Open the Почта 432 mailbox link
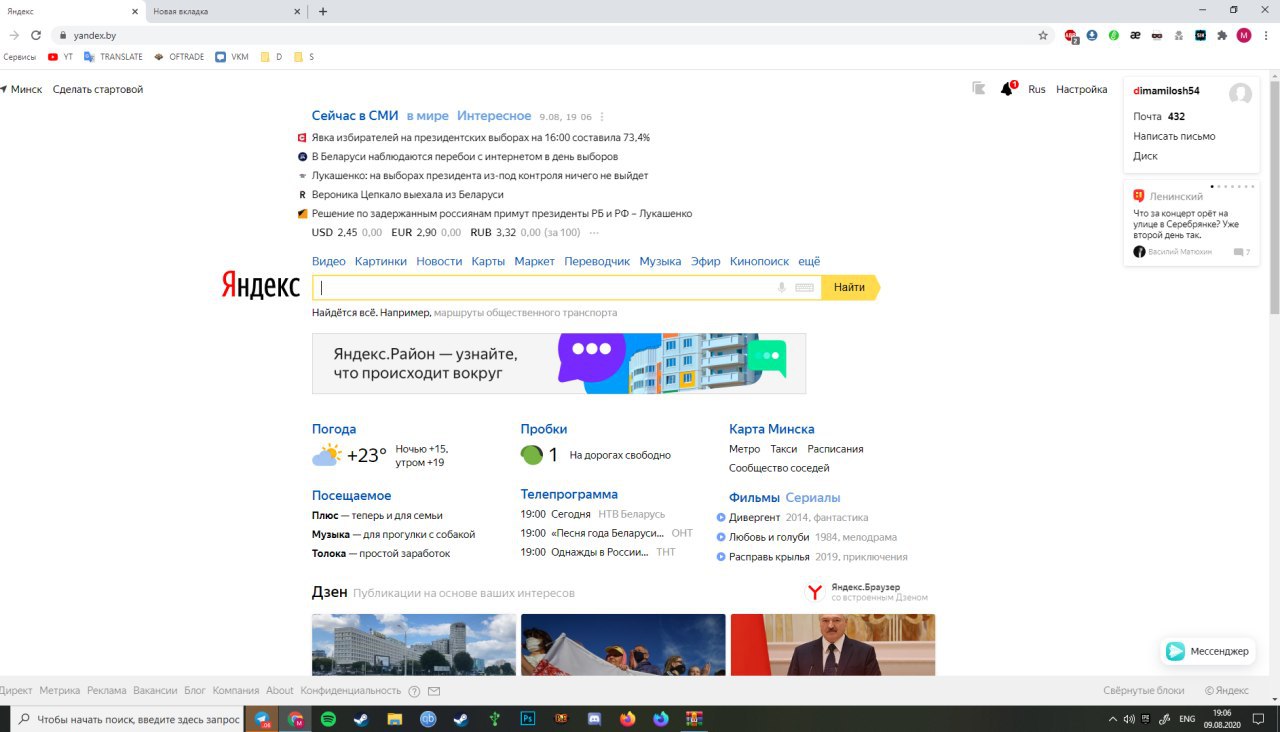Viewport: 1280px width, 732px height. tap(1159, 116)
